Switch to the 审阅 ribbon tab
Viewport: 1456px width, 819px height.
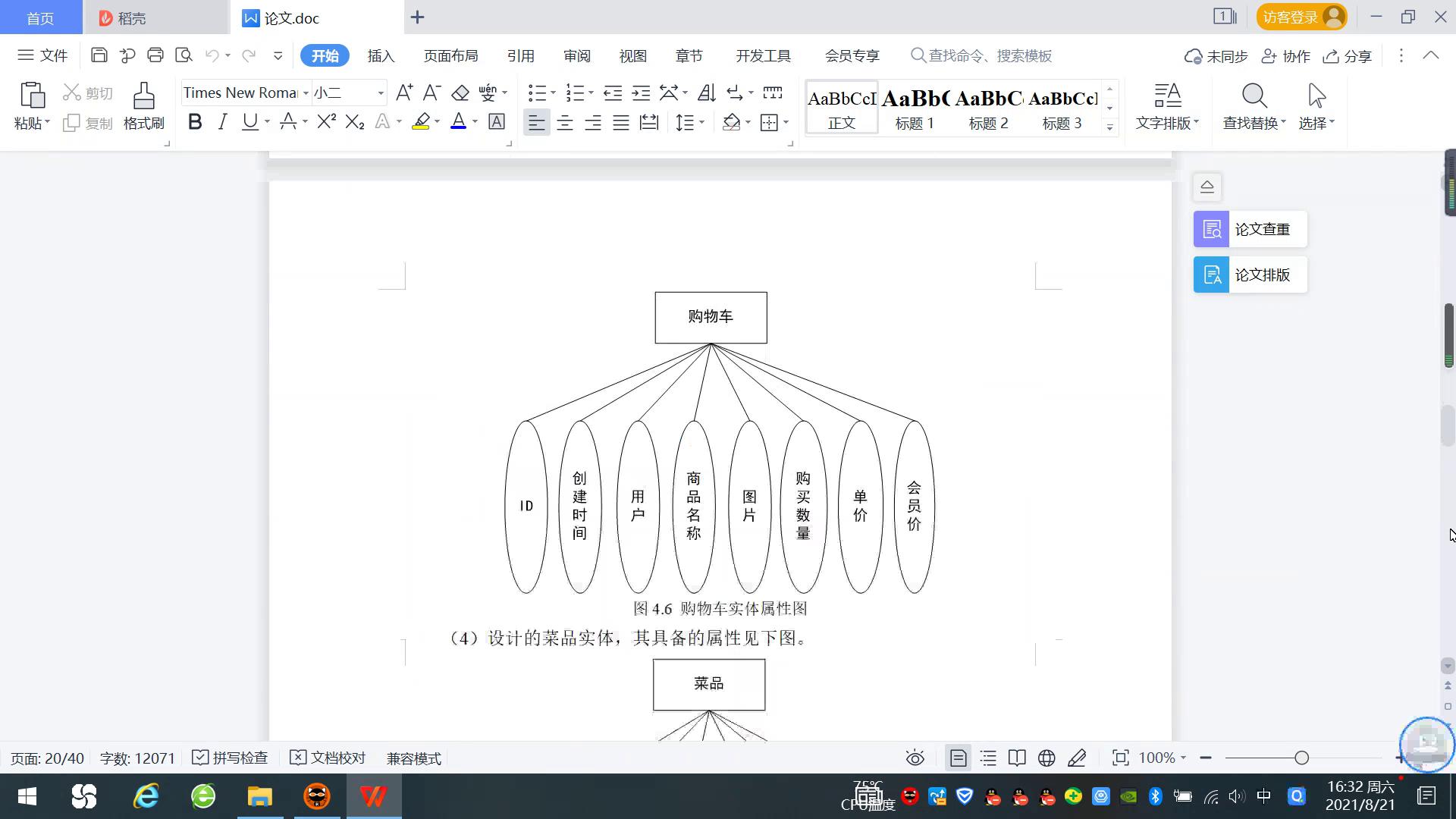pos(577,55)
